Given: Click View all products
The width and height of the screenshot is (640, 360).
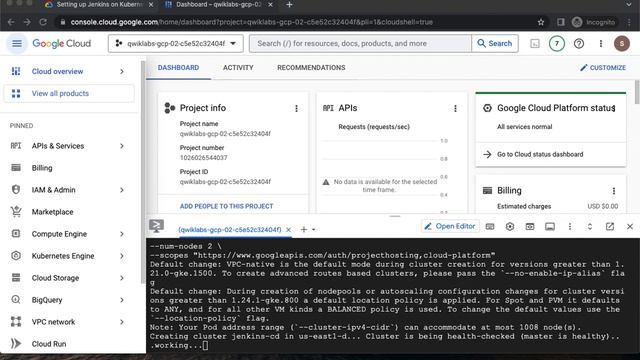Looking at the screenshot, I should (x=69, y=93).
